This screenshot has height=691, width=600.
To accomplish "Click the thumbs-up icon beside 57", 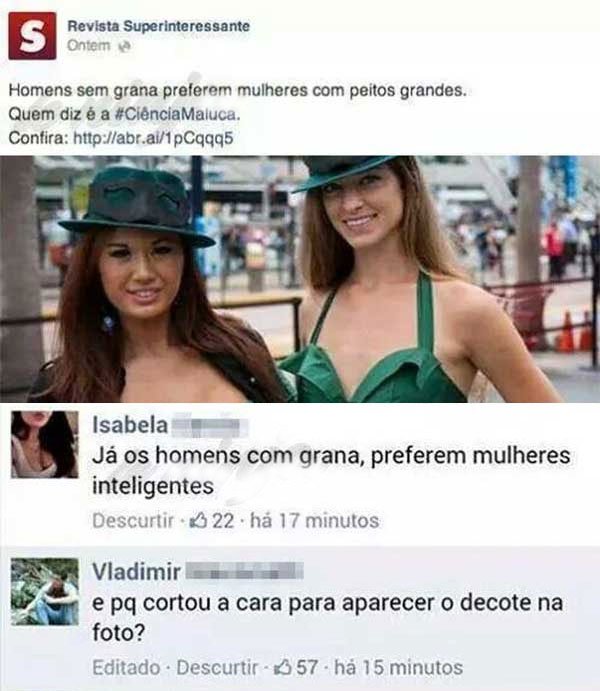I will pos(282,667).
